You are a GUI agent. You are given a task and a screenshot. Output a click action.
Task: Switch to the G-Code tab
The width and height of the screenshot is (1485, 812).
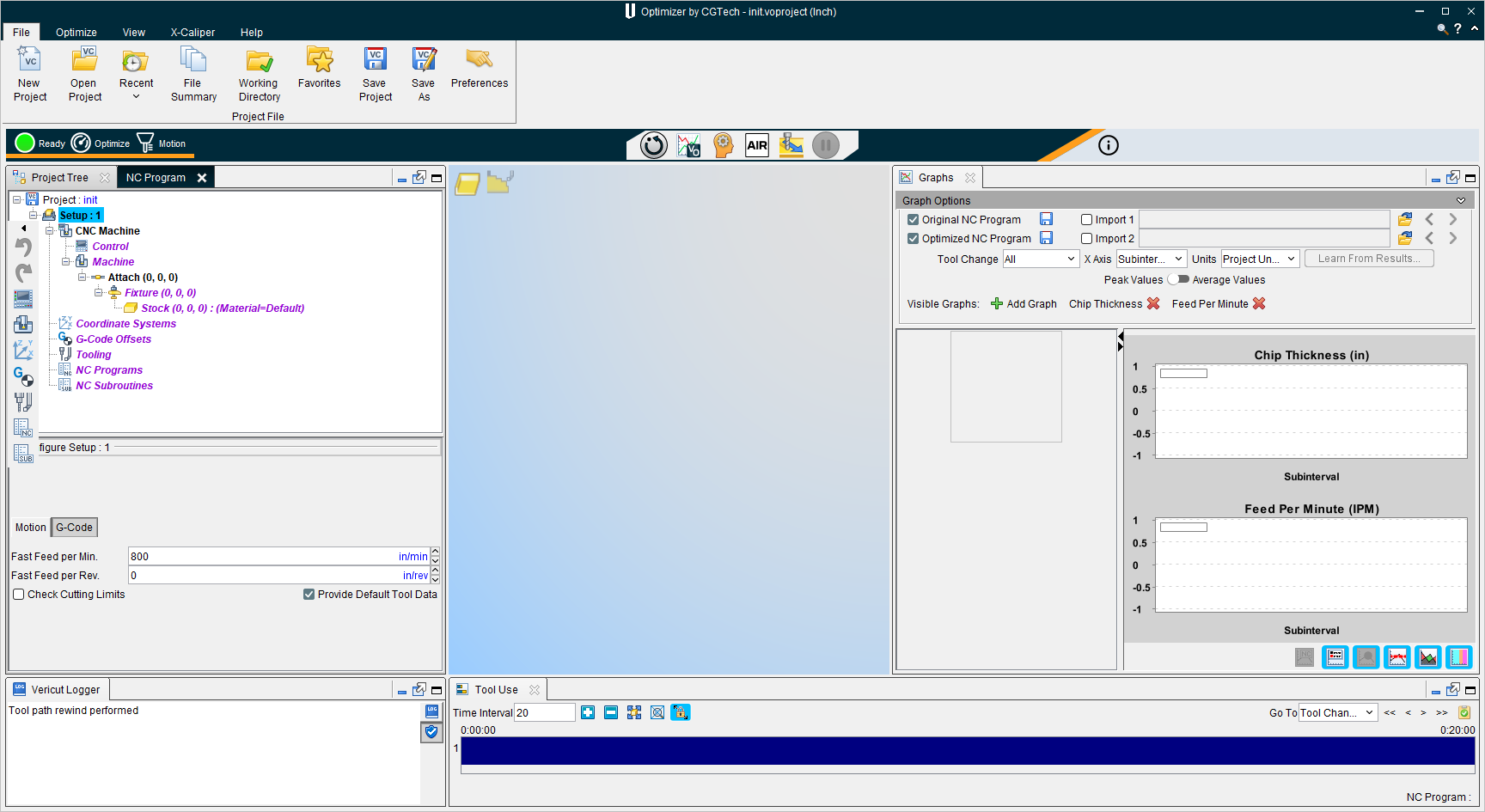[x=75, y=528]
